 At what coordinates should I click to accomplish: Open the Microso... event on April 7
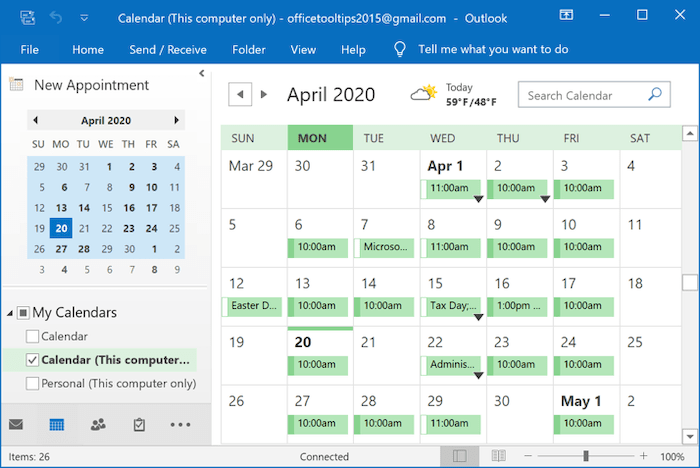384,248
